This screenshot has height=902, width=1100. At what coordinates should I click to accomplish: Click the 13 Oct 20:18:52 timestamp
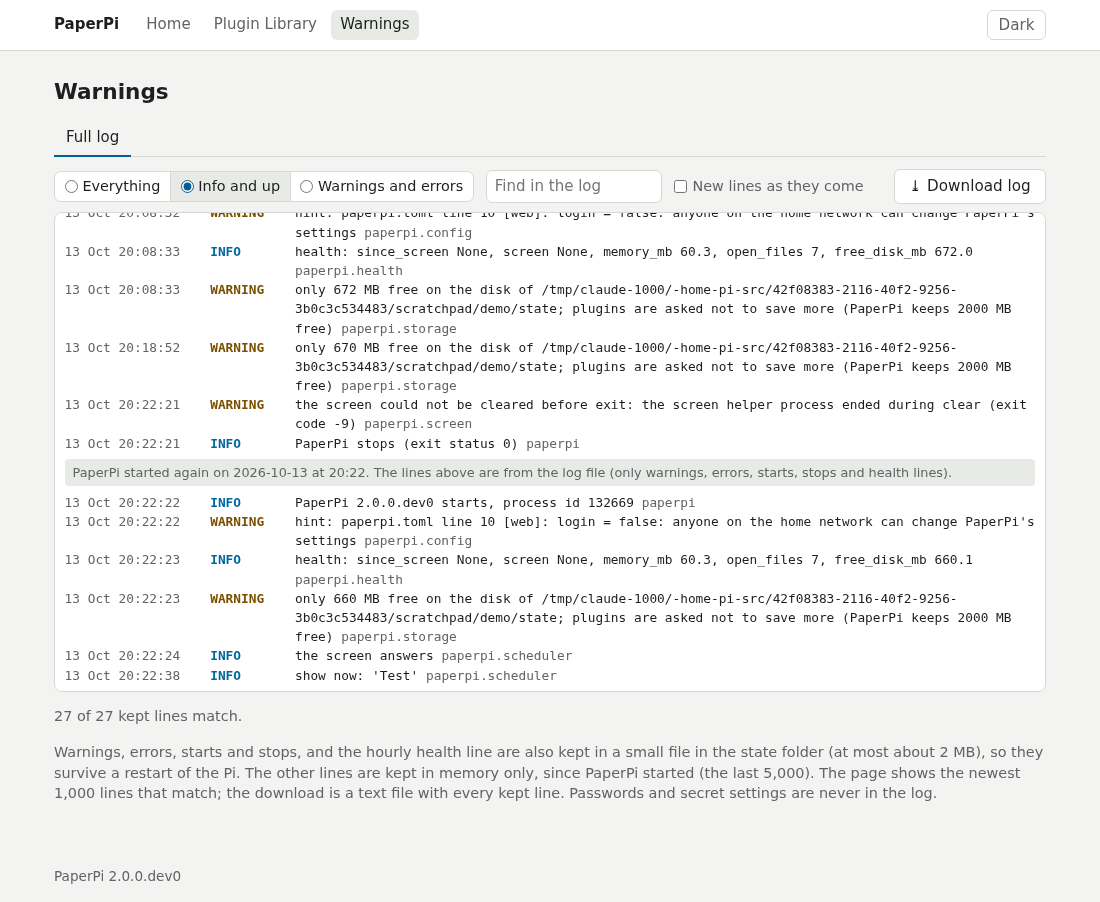122,348
